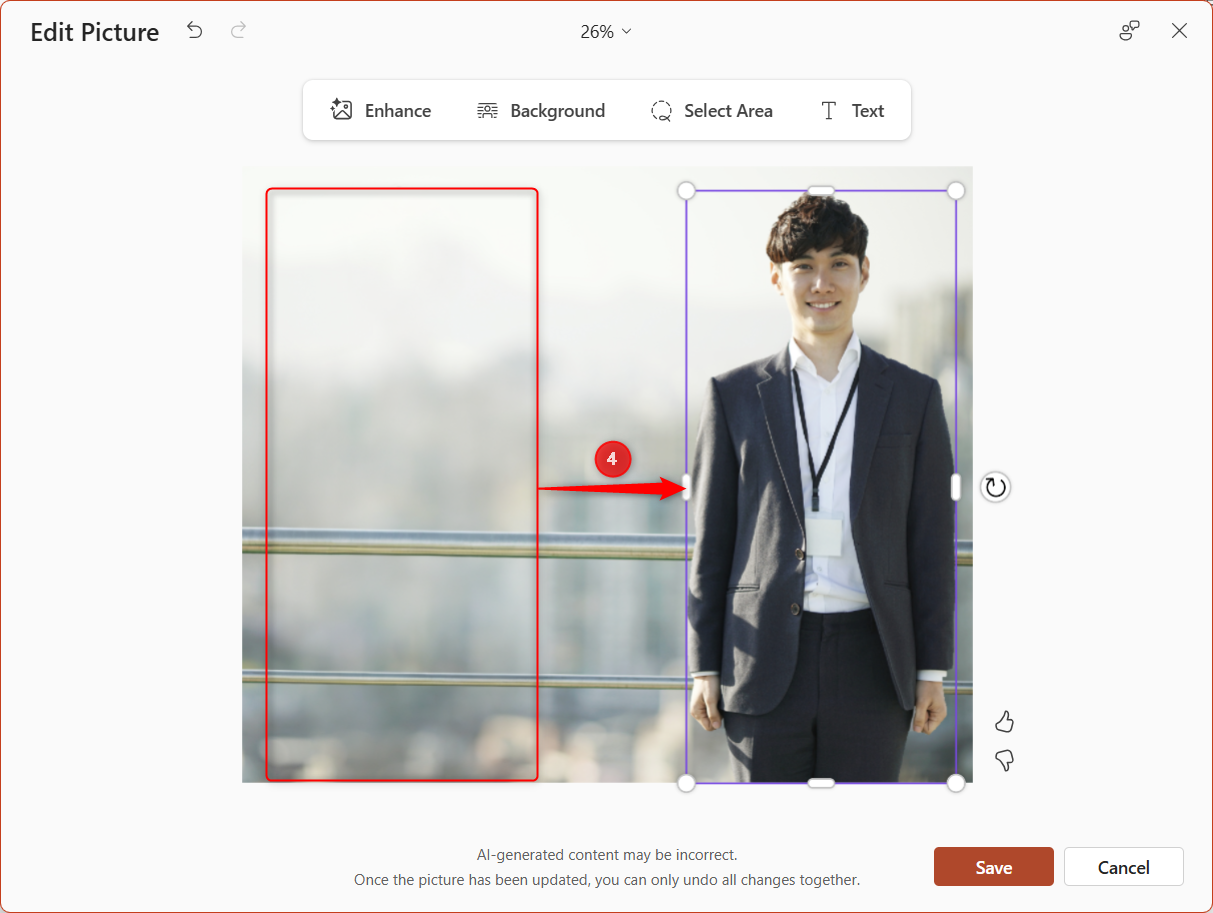
Task: Click the right-middle selection handle
Action: coord(956,487)
